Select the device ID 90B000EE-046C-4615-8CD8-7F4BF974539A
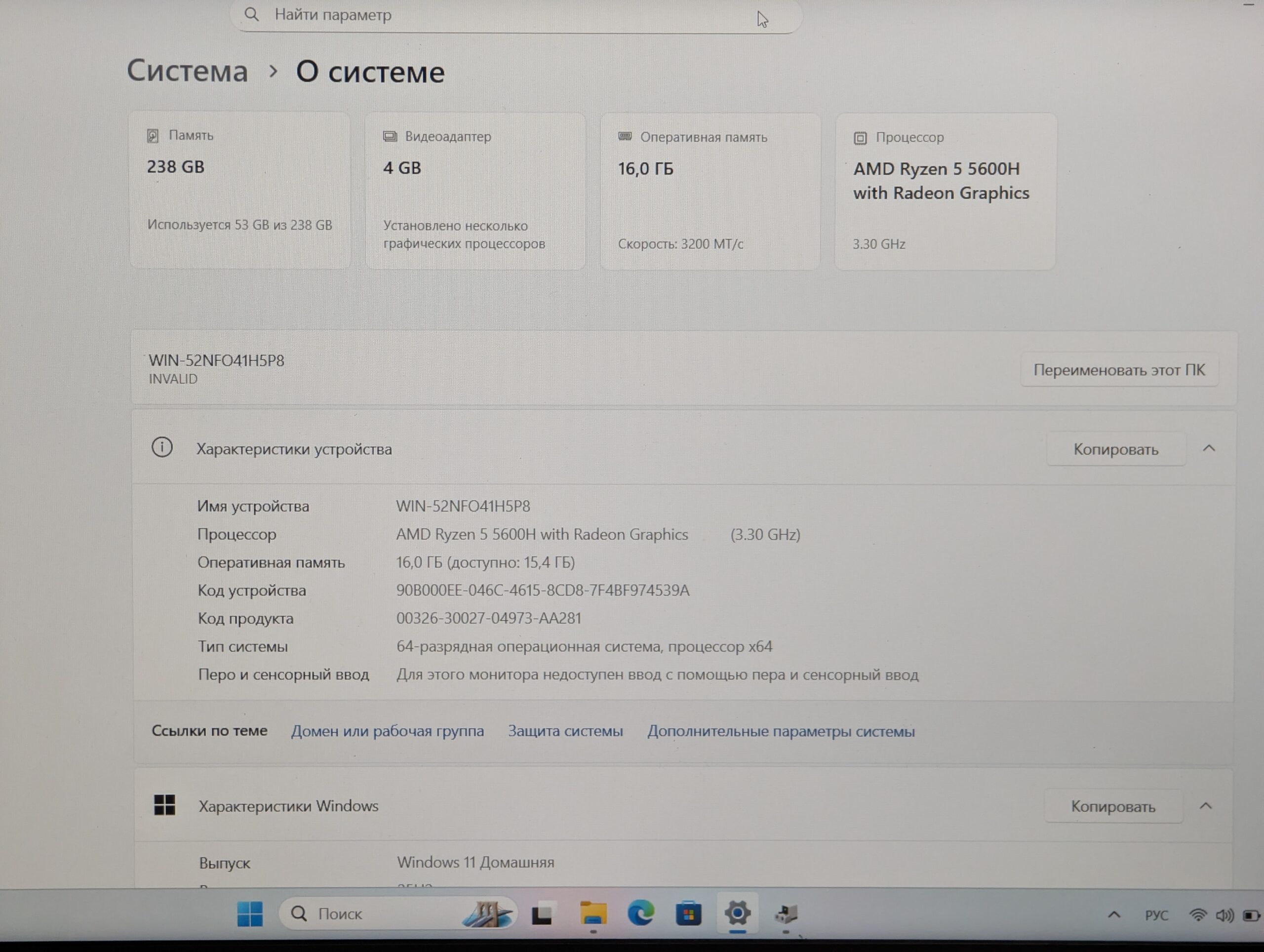The height and width of the screenshot is (952, 1264). coord(543,590)
